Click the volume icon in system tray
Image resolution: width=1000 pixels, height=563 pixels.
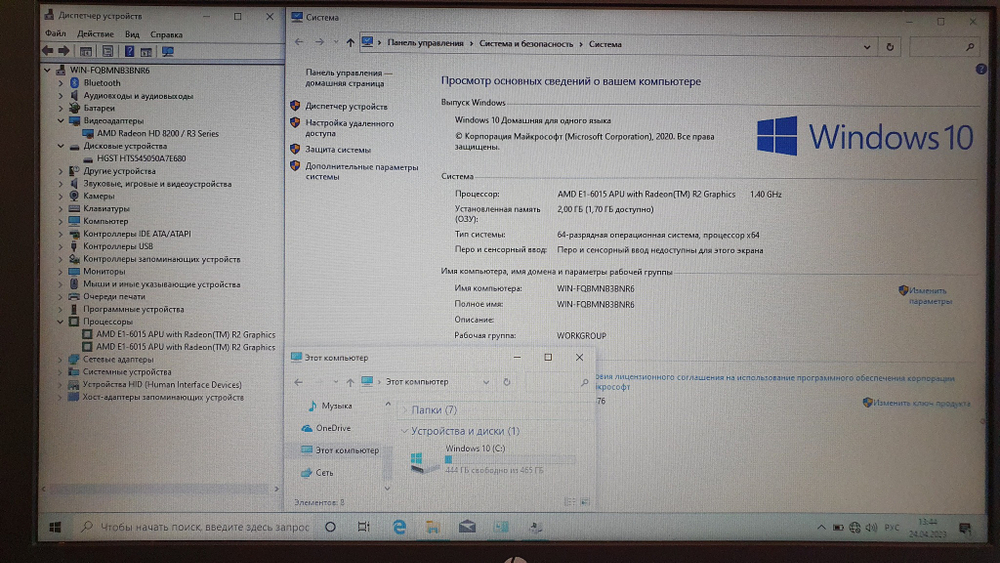[x=871, y=527]
